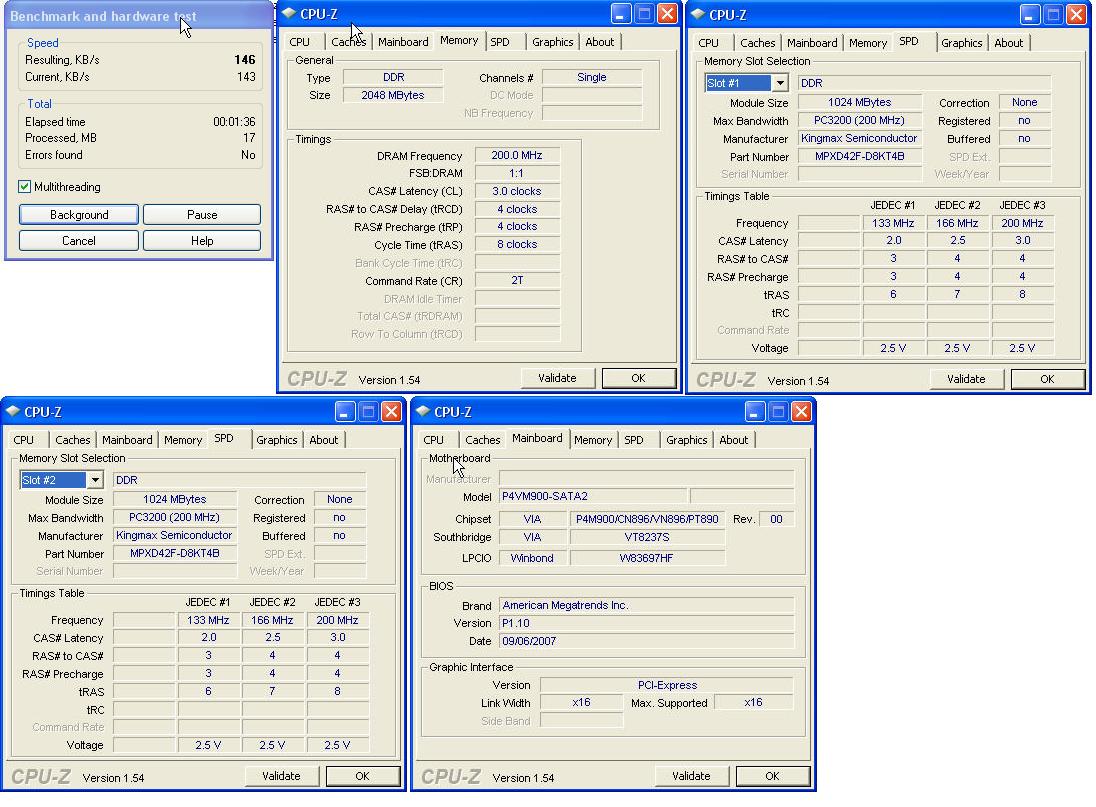
Task: Click the LPCIO value W83697HF
Action: coord(647,558)
